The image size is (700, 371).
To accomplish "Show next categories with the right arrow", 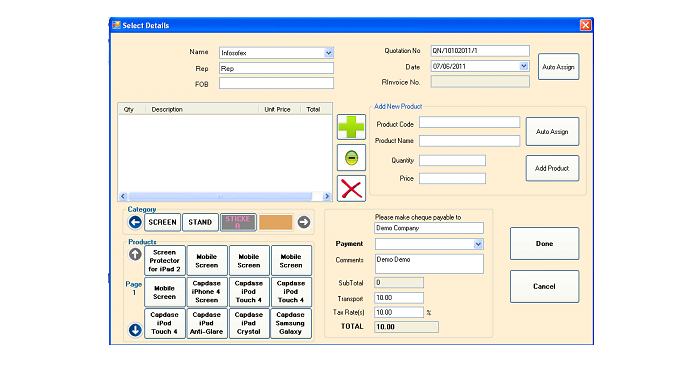I will (304, 222).
